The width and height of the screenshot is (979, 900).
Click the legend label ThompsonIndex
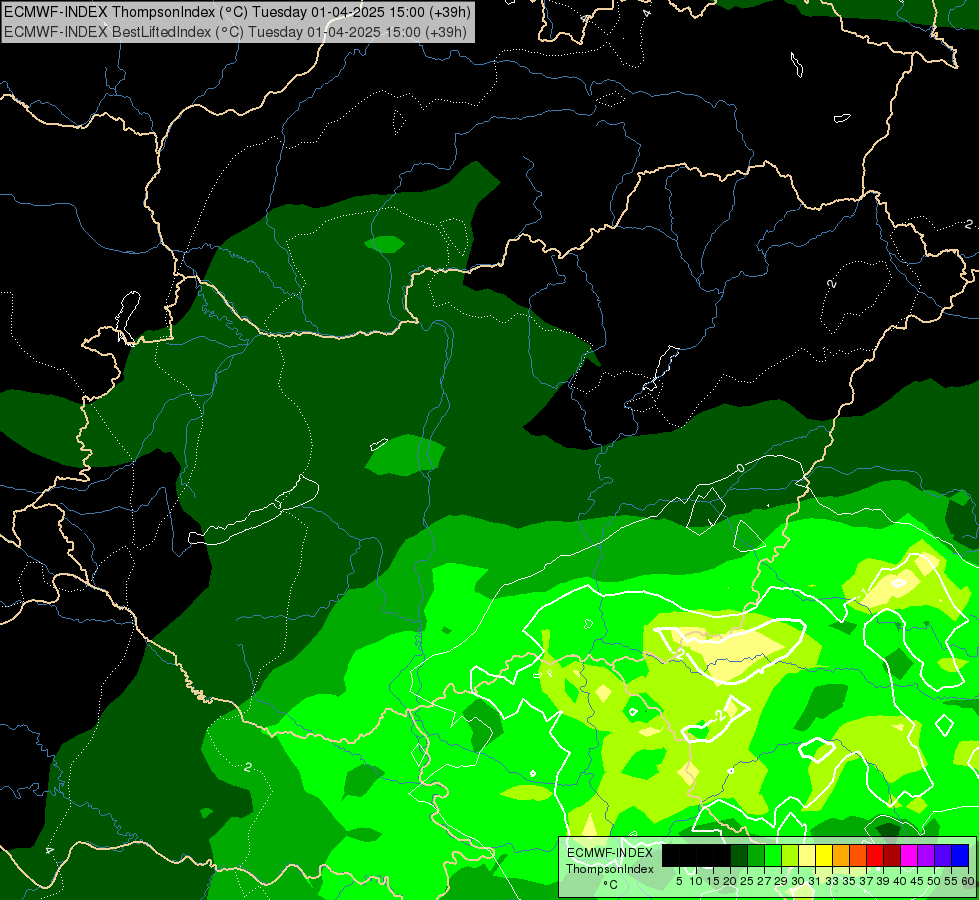610,869
